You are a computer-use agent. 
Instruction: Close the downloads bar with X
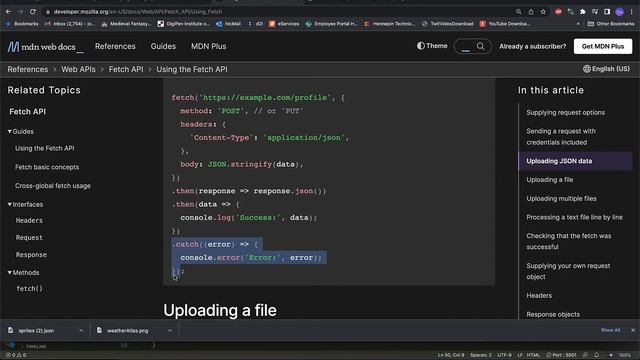click(x=633, y=330)
